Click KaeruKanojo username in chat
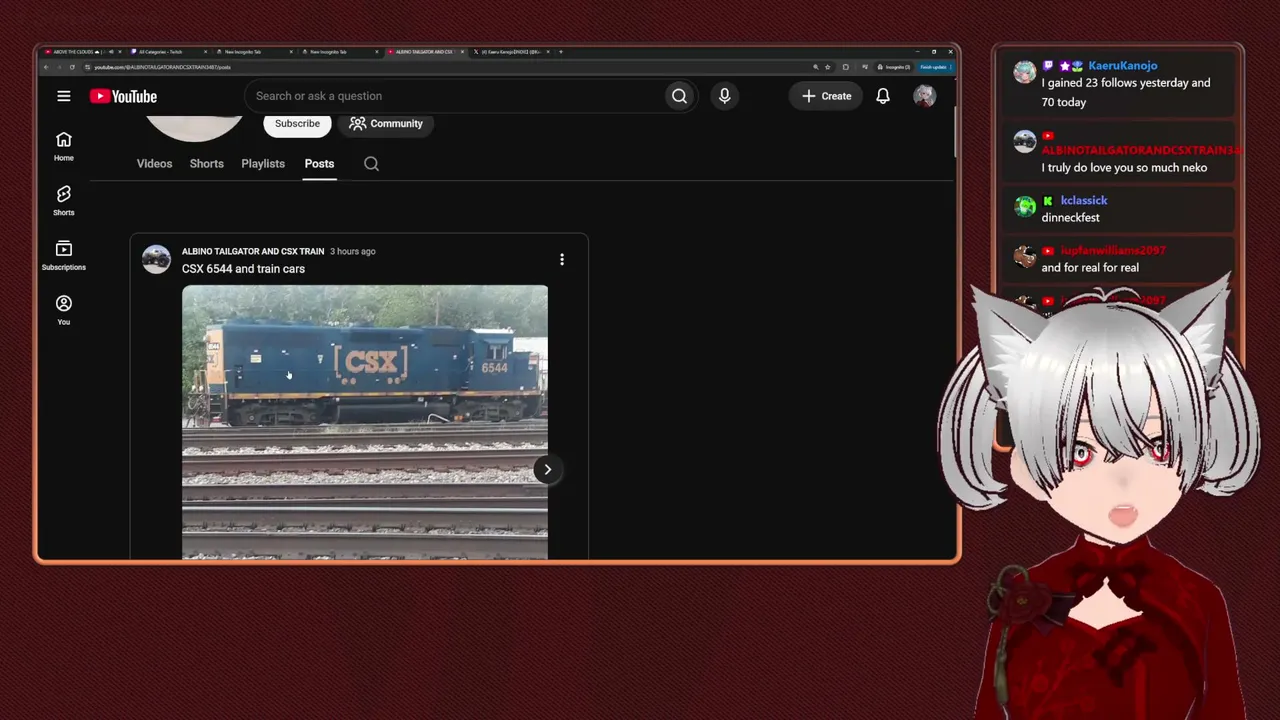Image resolution: width=1280 pixels, height=720 pixels. click(1123, 66)
